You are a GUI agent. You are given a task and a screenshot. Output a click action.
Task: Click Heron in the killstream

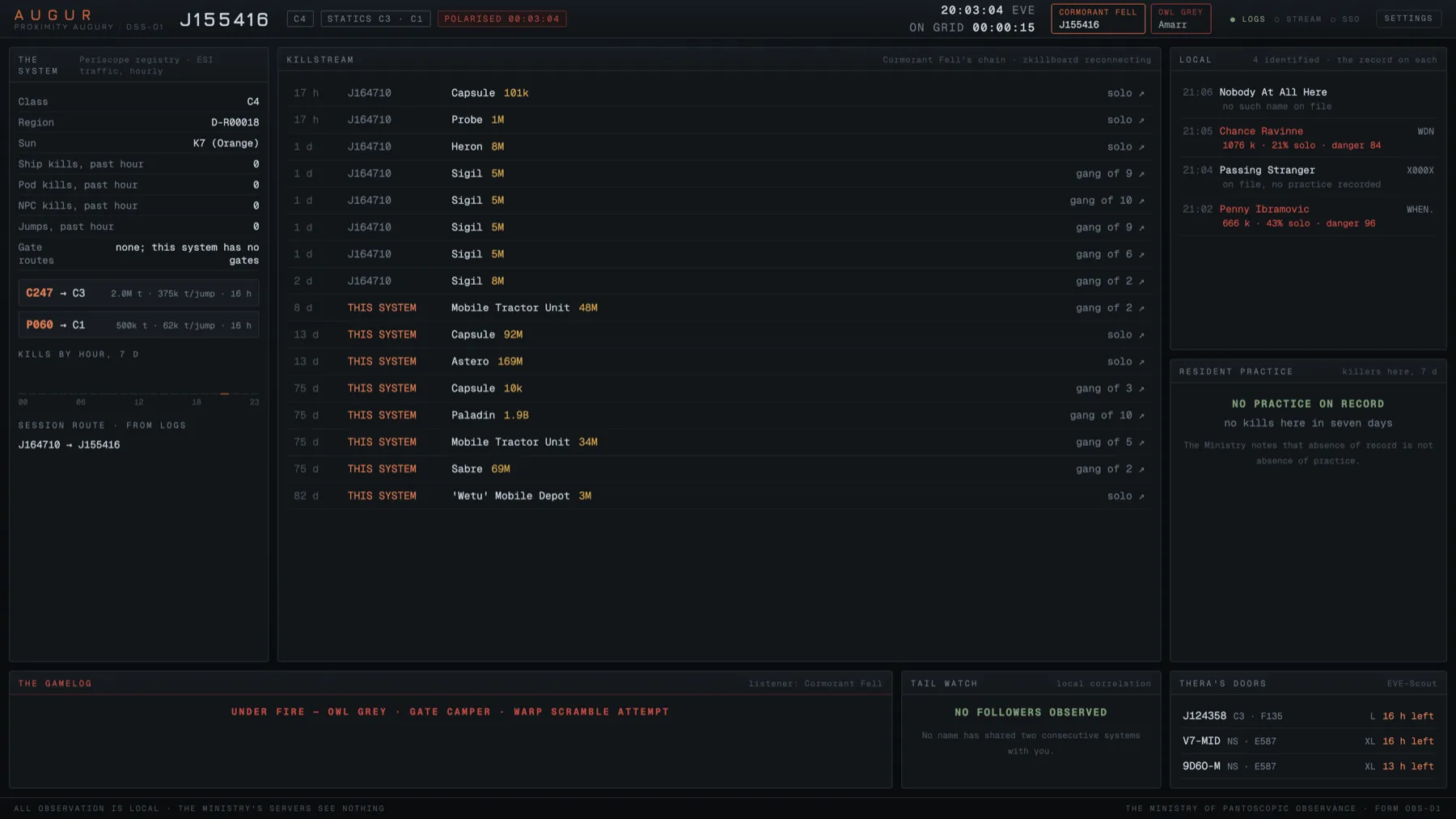point(467,146)
